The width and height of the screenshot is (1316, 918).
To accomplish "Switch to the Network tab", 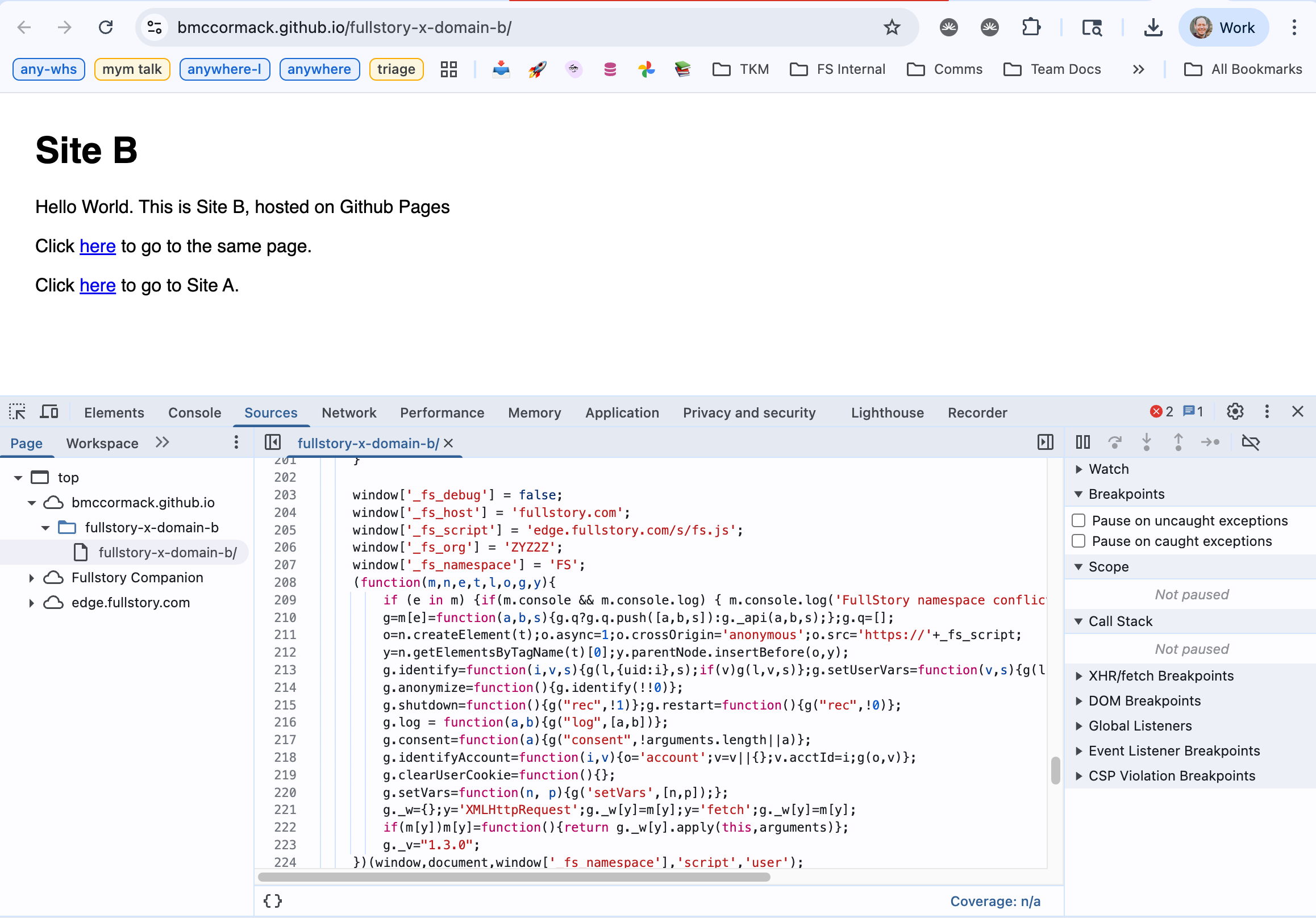I will (348, 412).
